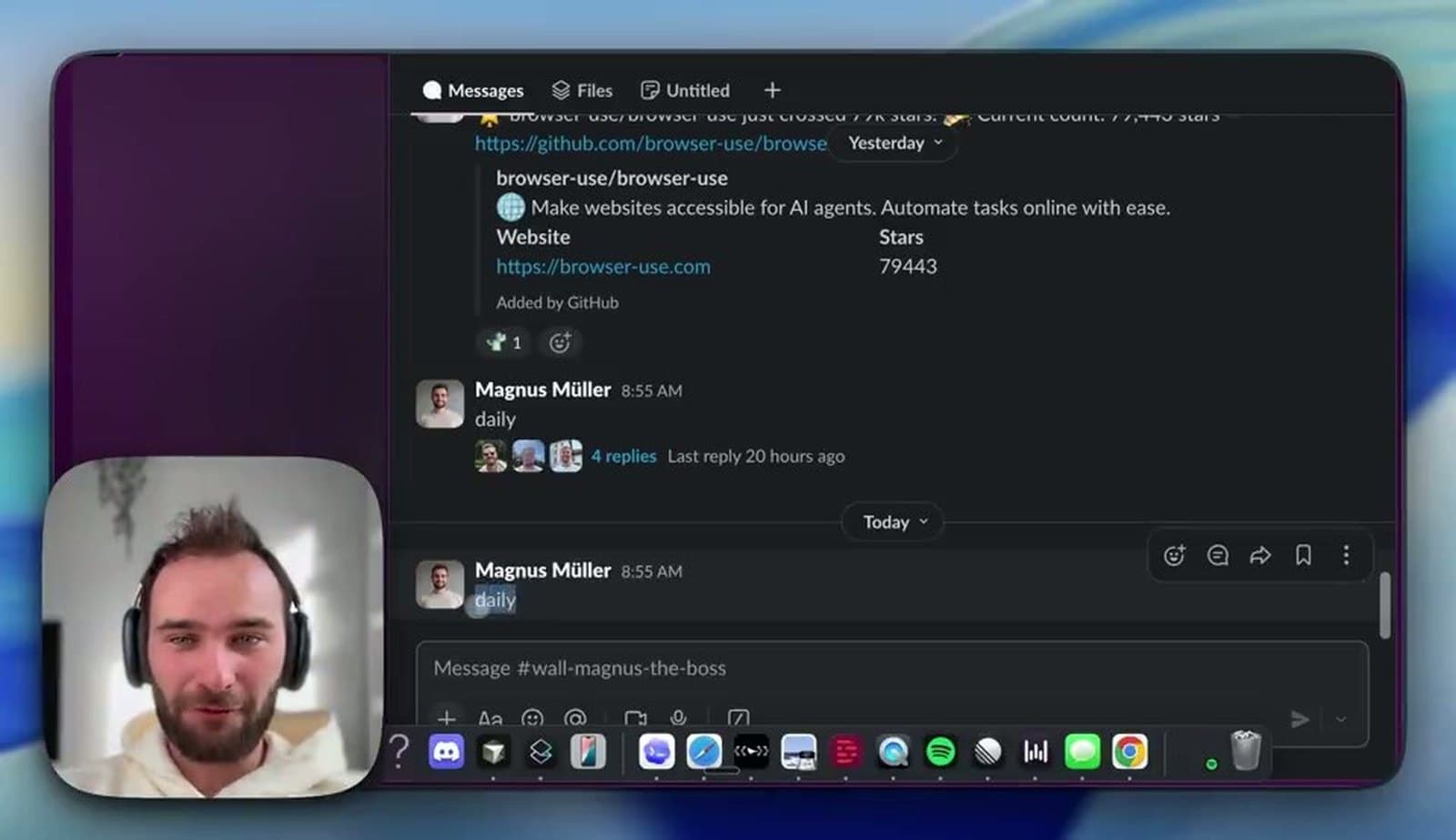Switch to the Files tab
Screen dimensions: 1456x840
582,90
